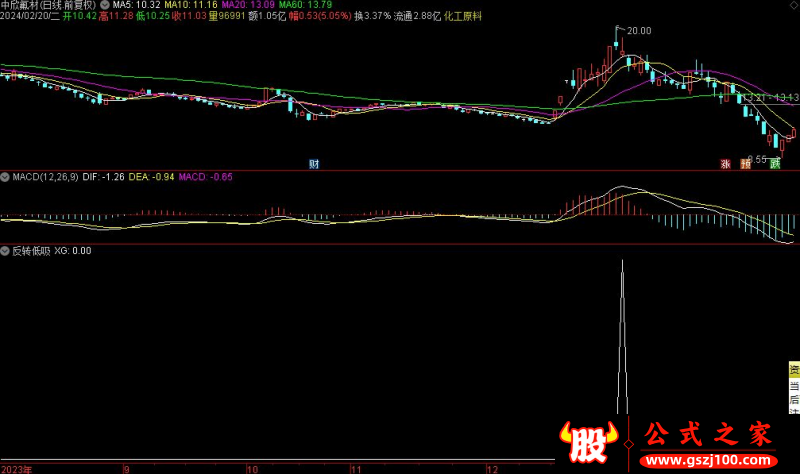Click the green 跌 marker icon
The image size is (800, 474).
point(774,163)
